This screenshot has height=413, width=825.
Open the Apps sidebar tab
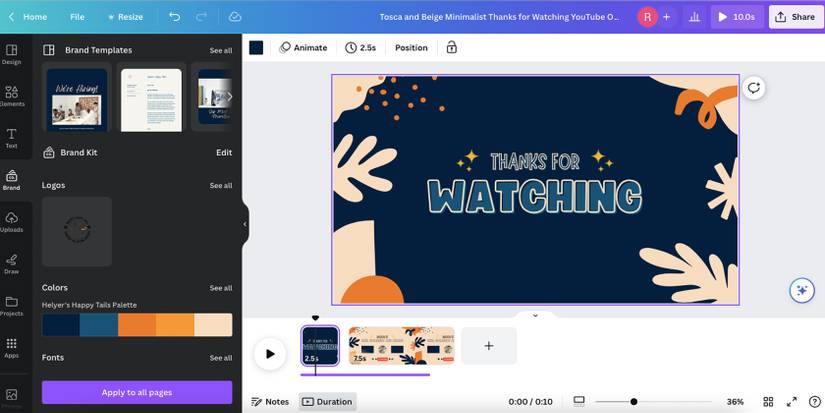click(11, 348)
